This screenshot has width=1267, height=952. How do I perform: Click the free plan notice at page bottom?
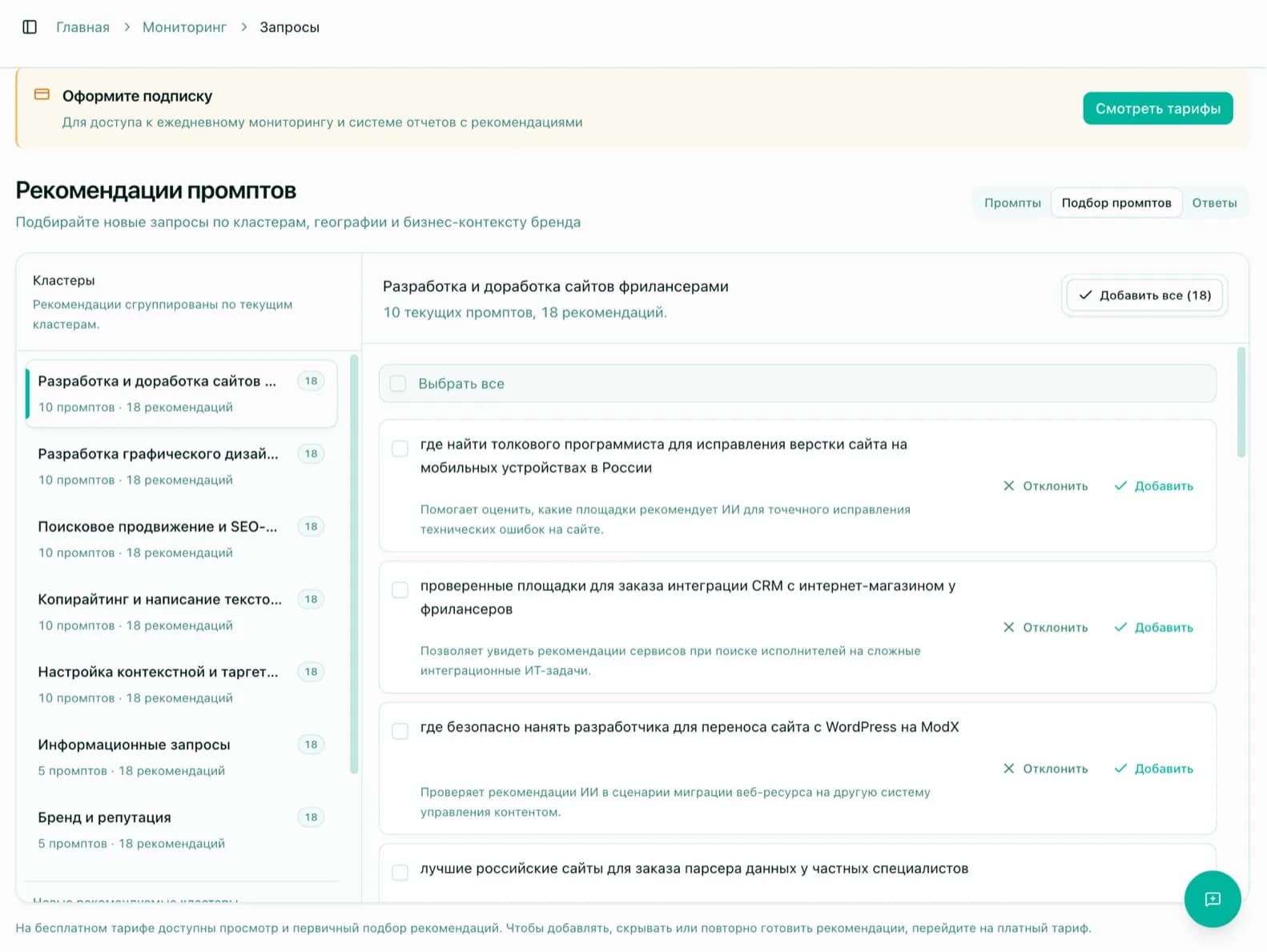coord(553,928)
